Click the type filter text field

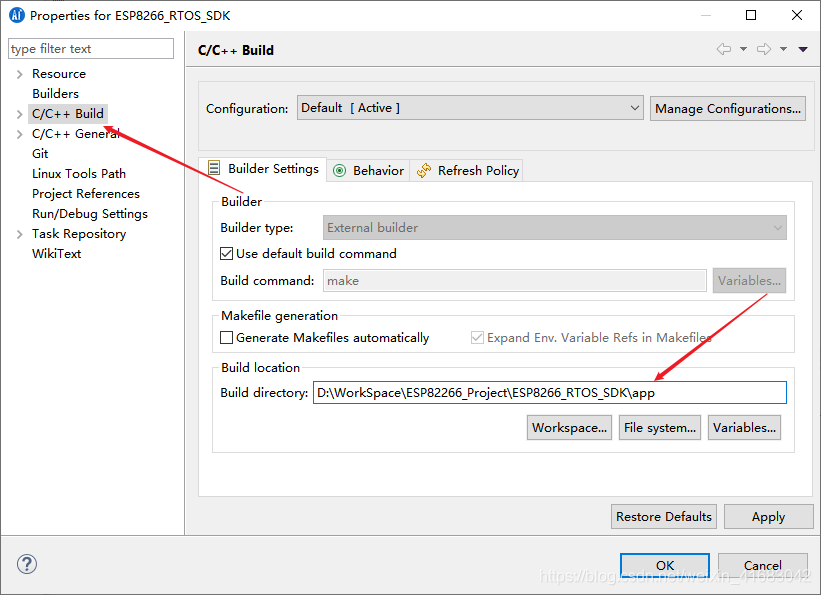pyautogui.click(x=90, y=48)
